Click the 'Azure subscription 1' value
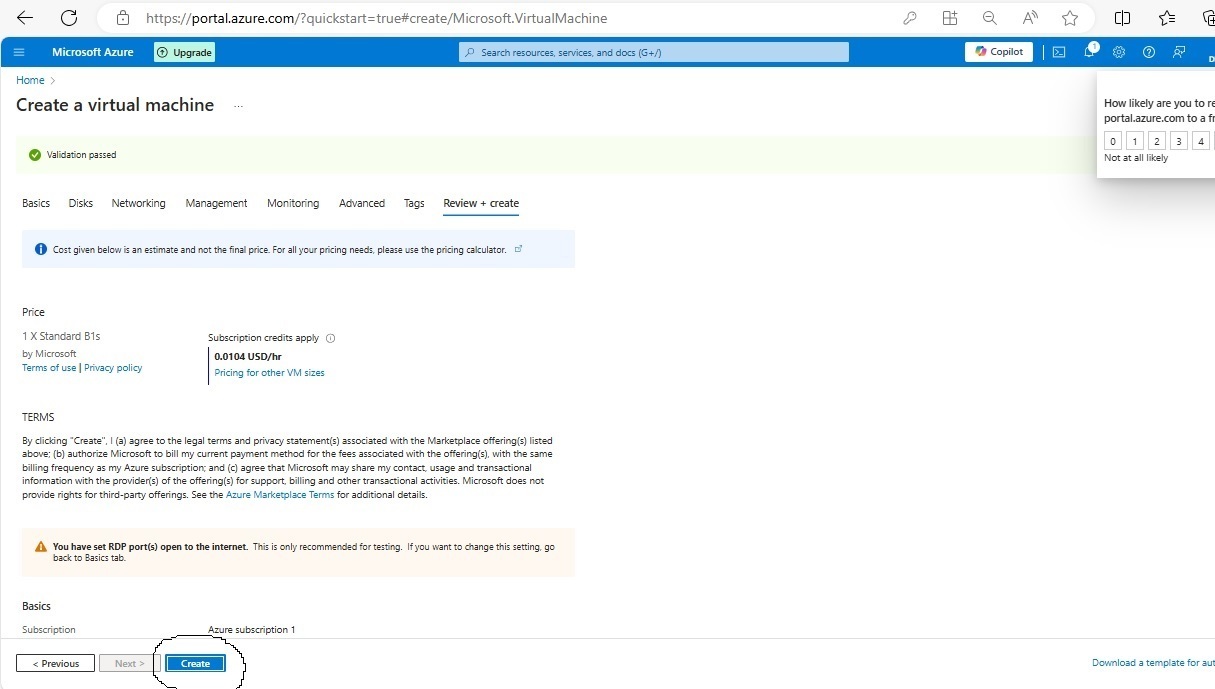Screen dimensions: 1215x689 click(x=252, y=630)
